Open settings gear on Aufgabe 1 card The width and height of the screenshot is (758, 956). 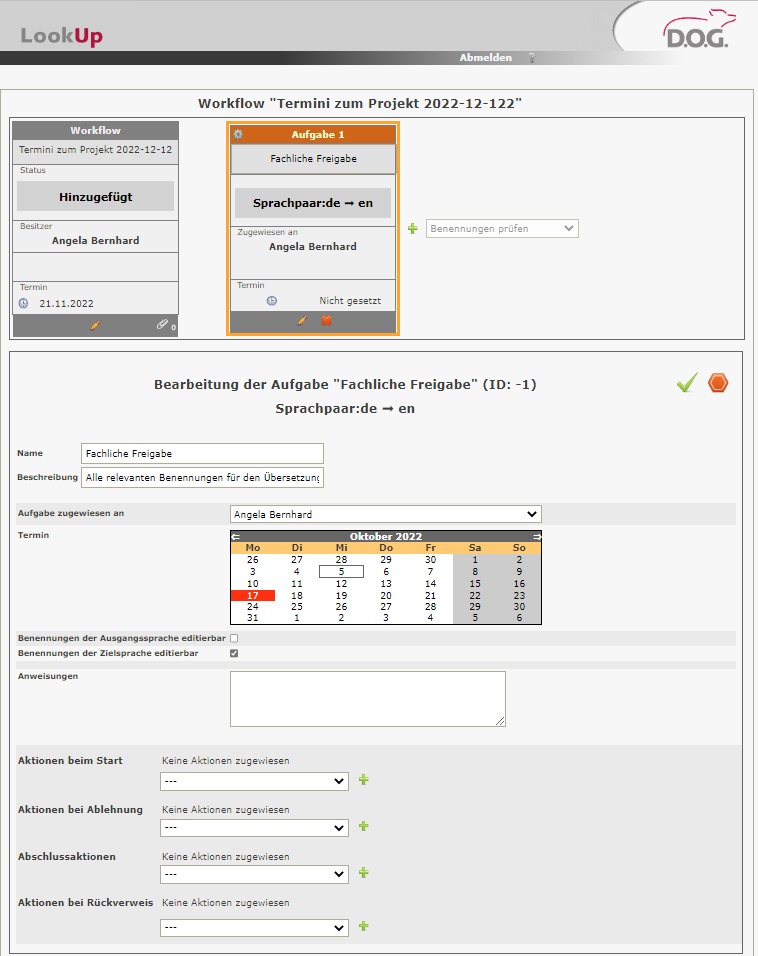pyautogui.click(x=238, y=134)
